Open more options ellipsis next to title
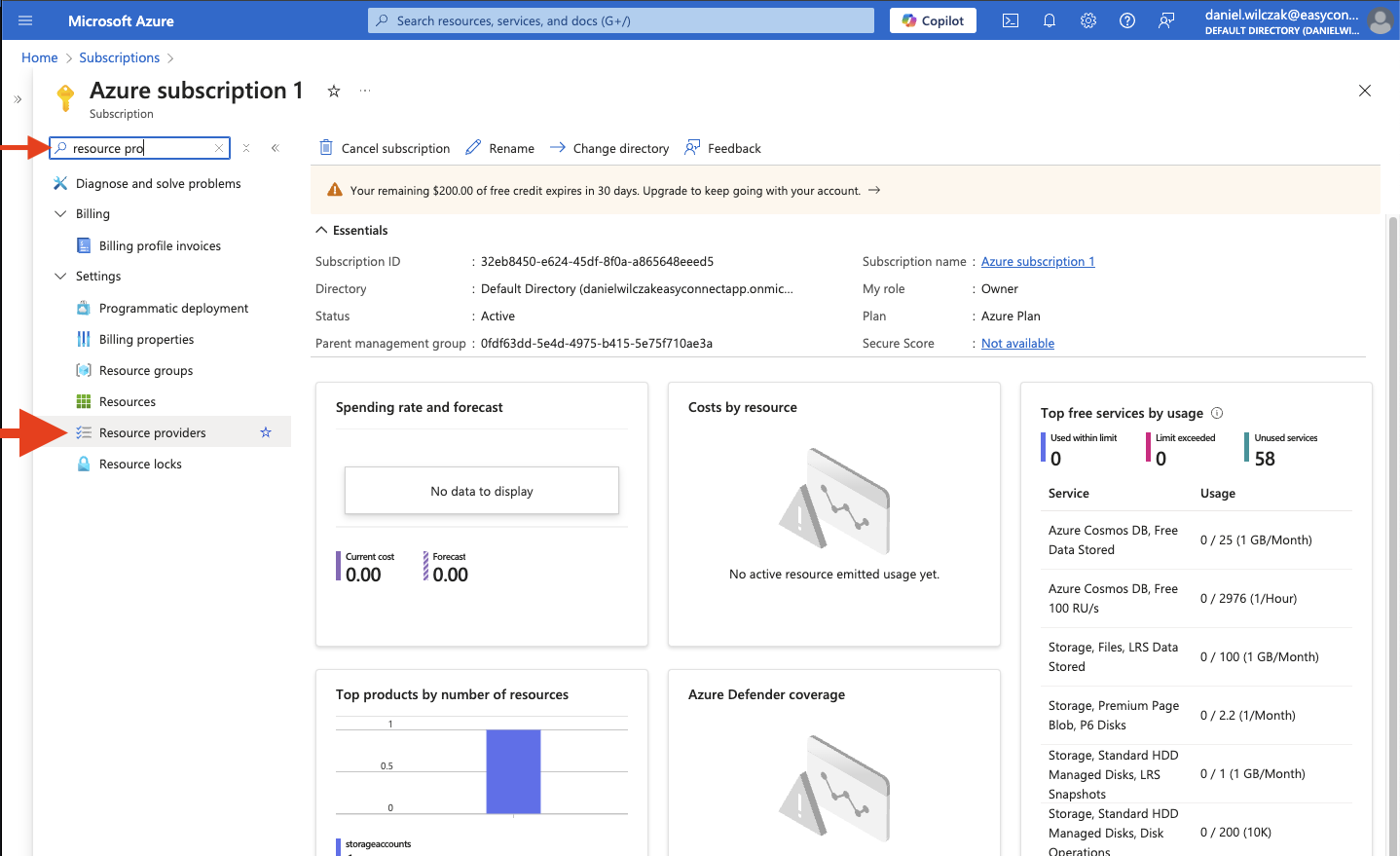This screenshot has height=856, width=1400. click(x=365, y=91)
